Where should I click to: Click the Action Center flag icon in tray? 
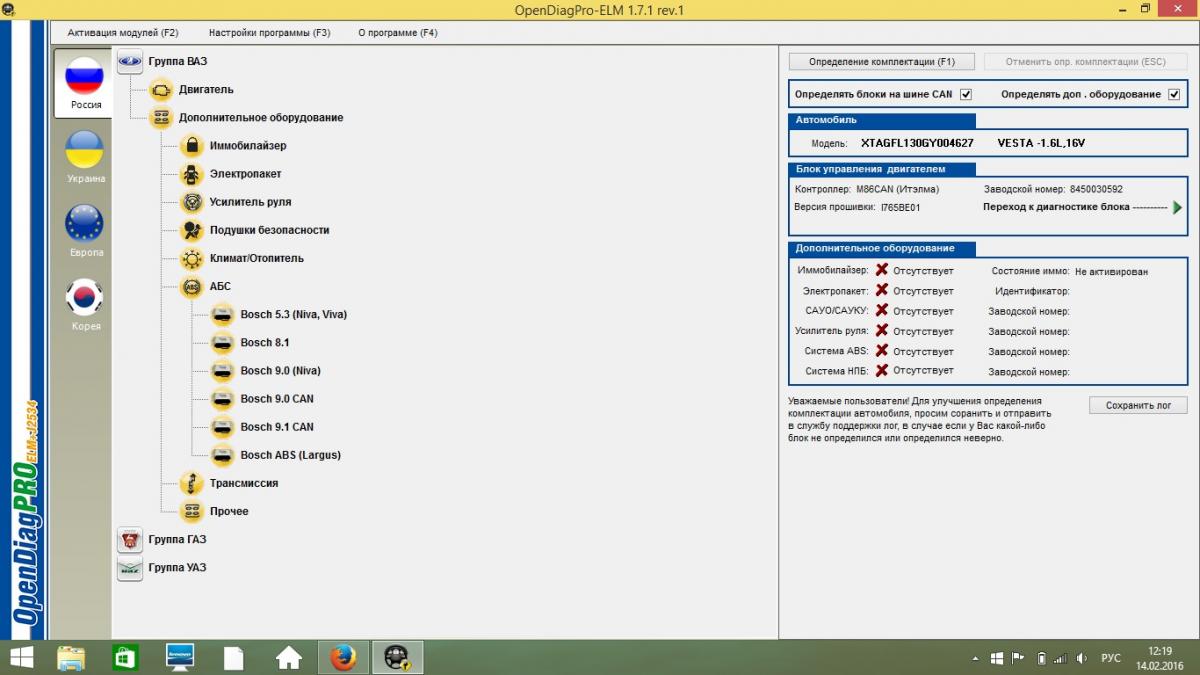[x=1017, y=658]
